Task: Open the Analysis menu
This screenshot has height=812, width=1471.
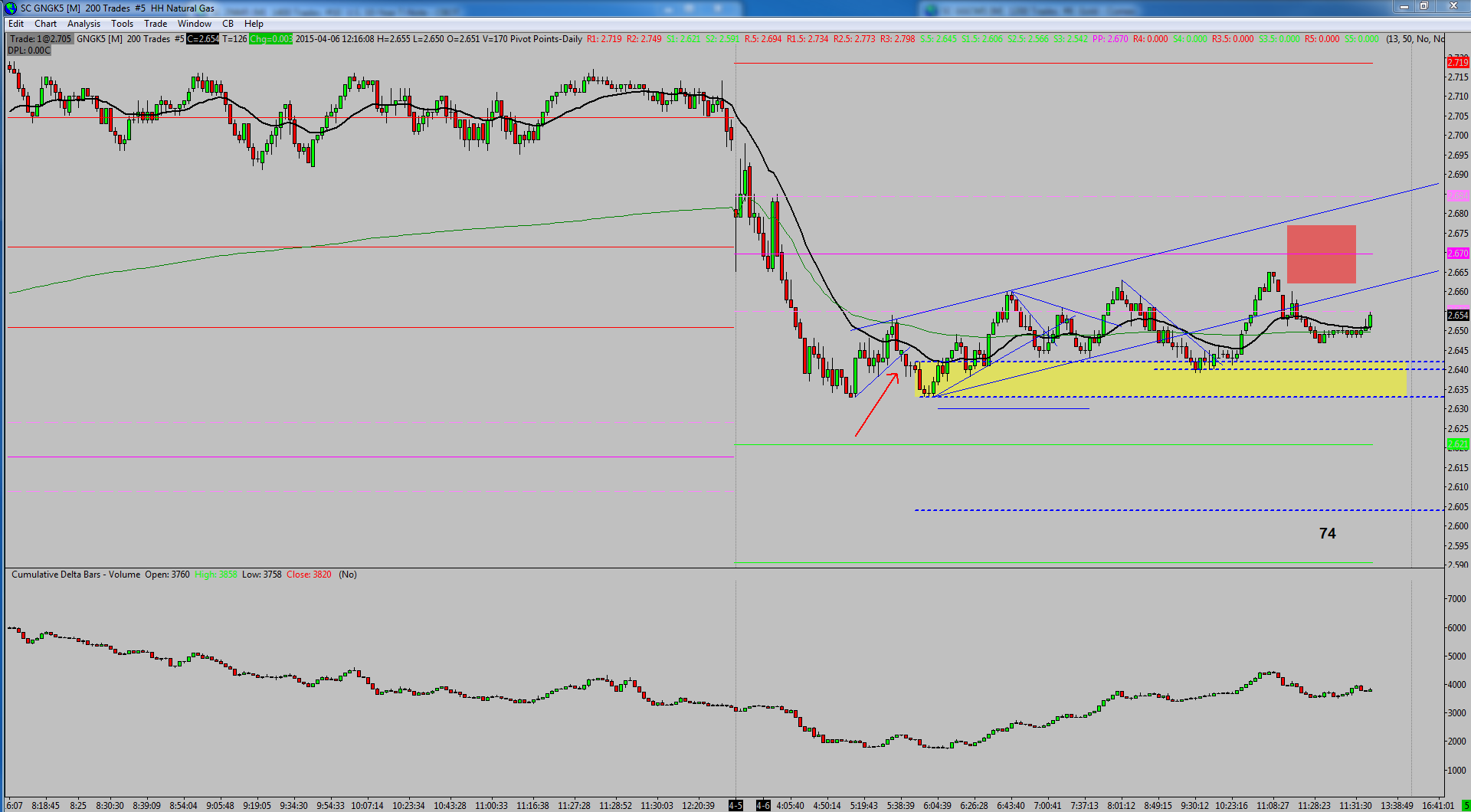Action: point(84,24)
